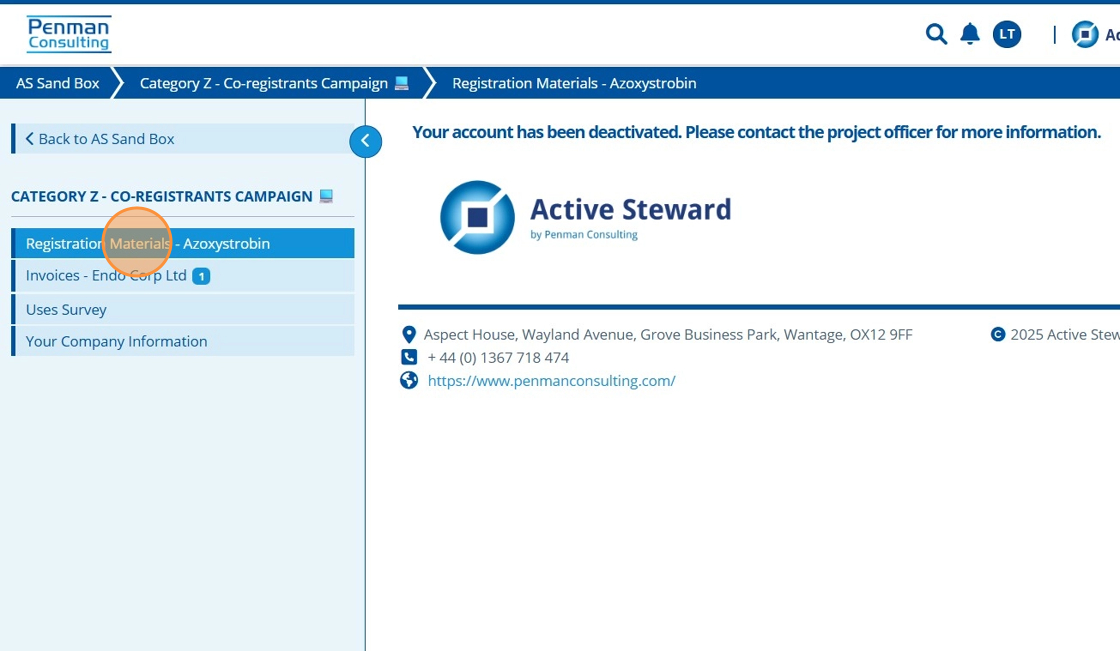Open Your Company Information

[183, 341]
